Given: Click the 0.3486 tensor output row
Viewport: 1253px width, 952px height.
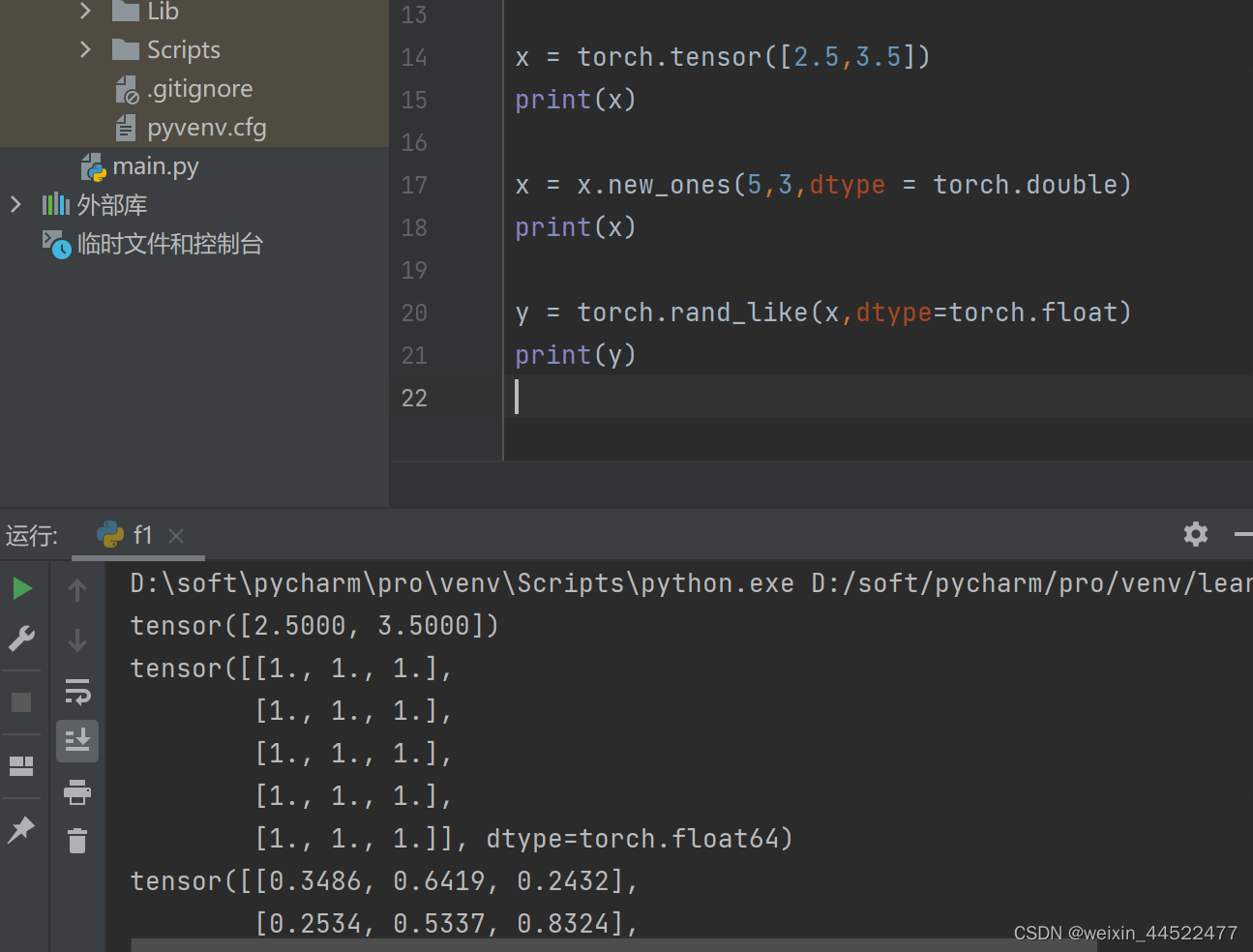Looking at the screenshot, I should click(x=384, y=881).
